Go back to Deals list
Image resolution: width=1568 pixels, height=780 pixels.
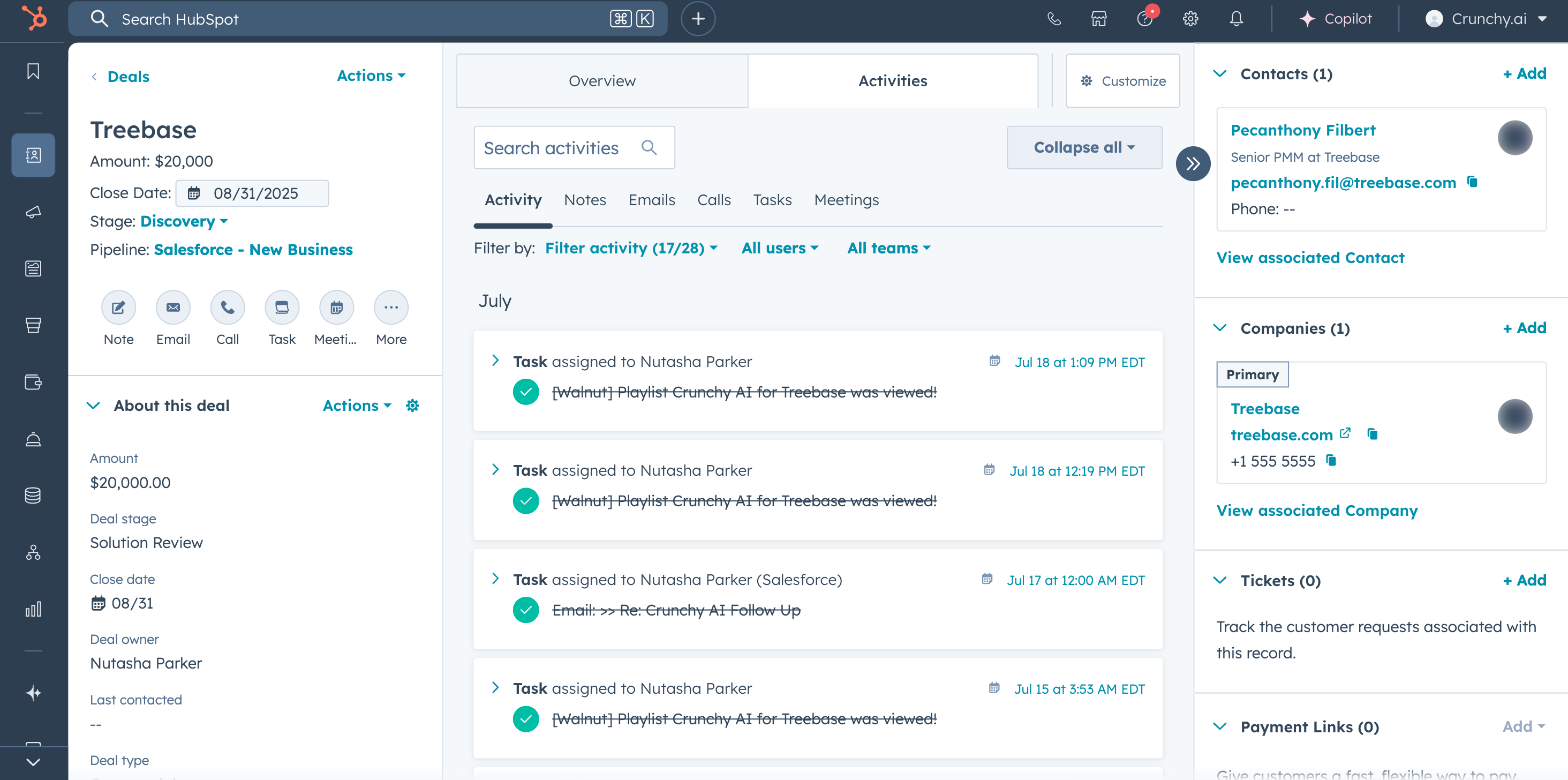120,77
